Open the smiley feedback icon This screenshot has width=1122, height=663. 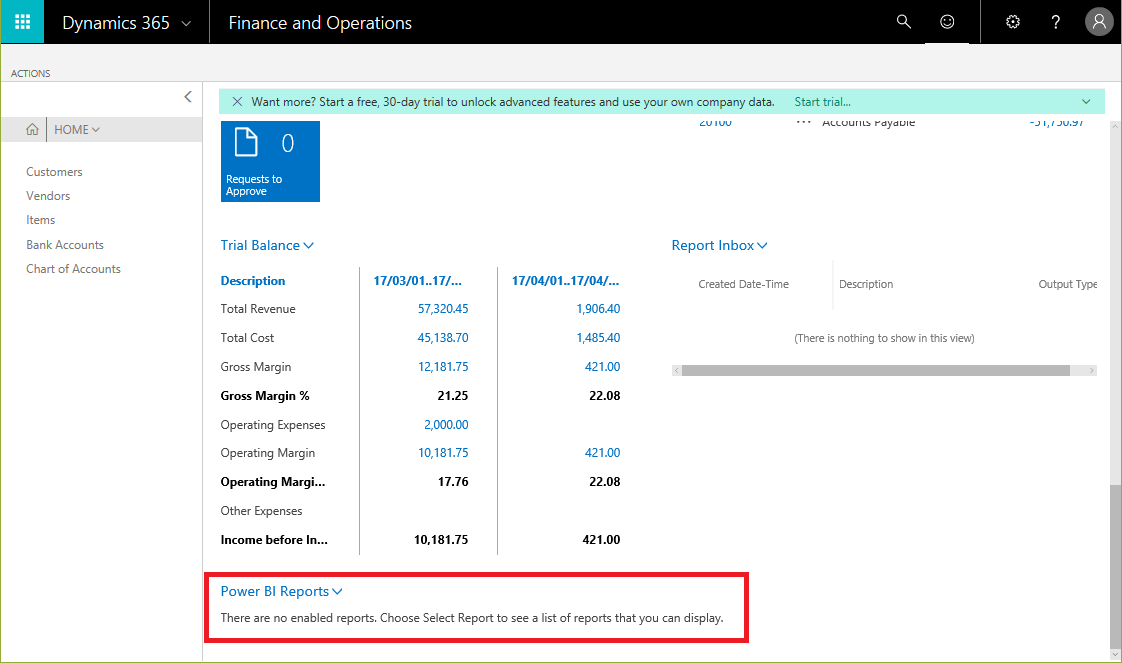[x=947, y=22]
